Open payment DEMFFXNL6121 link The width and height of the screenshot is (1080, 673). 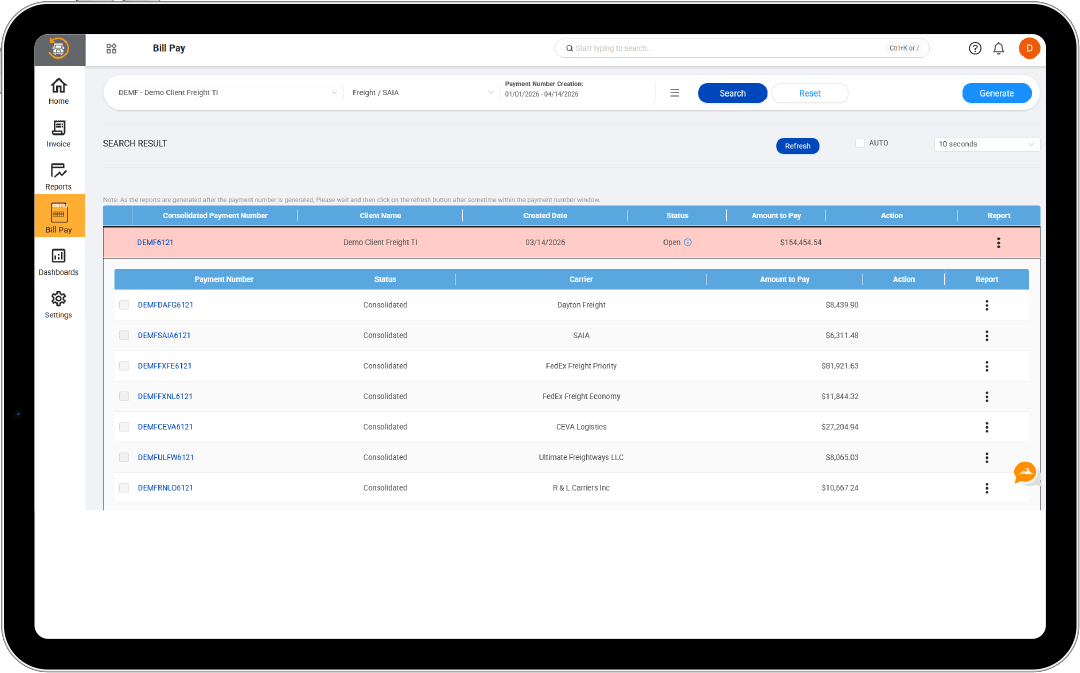click(165, 396)
